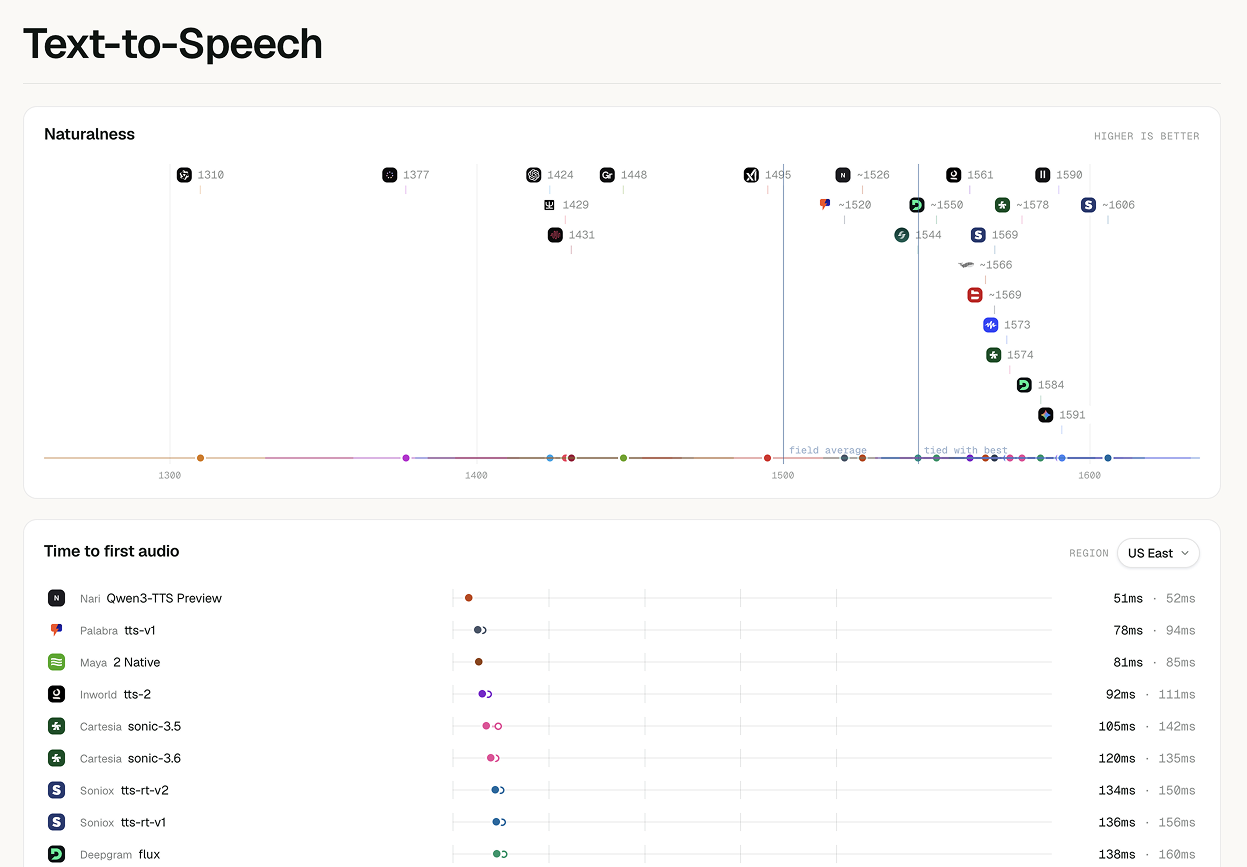The height and width of the screenshot is (867, 1247).
Task: Select the Qwen3-TTS Preview model name
Action: tap(164, 598)
